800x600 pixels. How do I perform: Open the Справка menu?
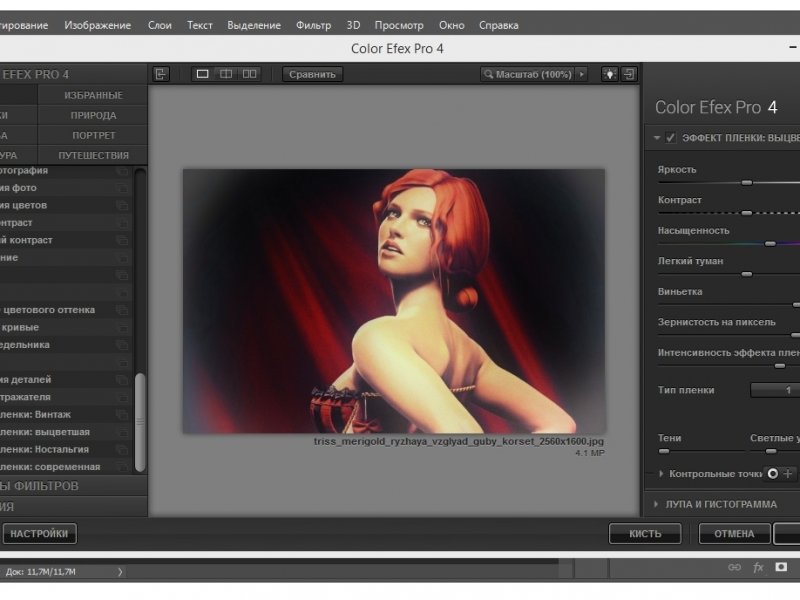498,25
